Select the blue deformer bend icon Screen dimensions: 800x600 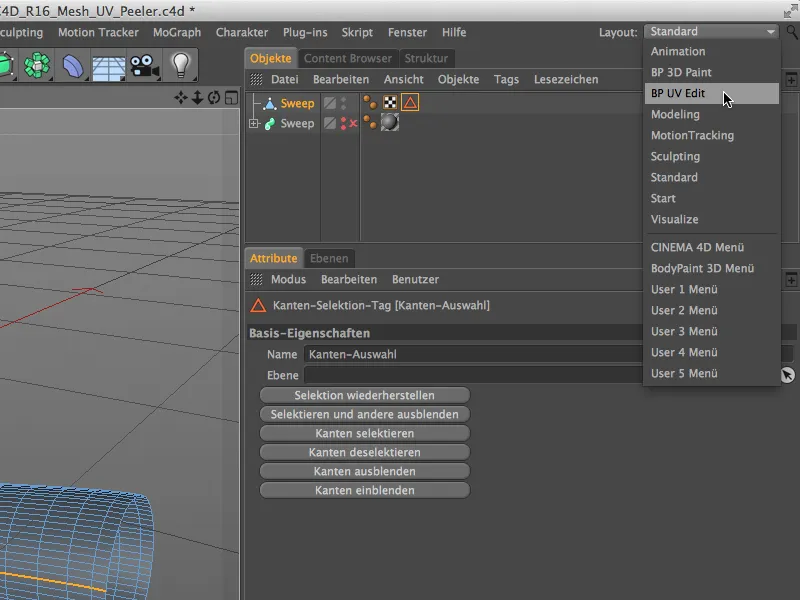pyautogui.click(x=73, y=66)
